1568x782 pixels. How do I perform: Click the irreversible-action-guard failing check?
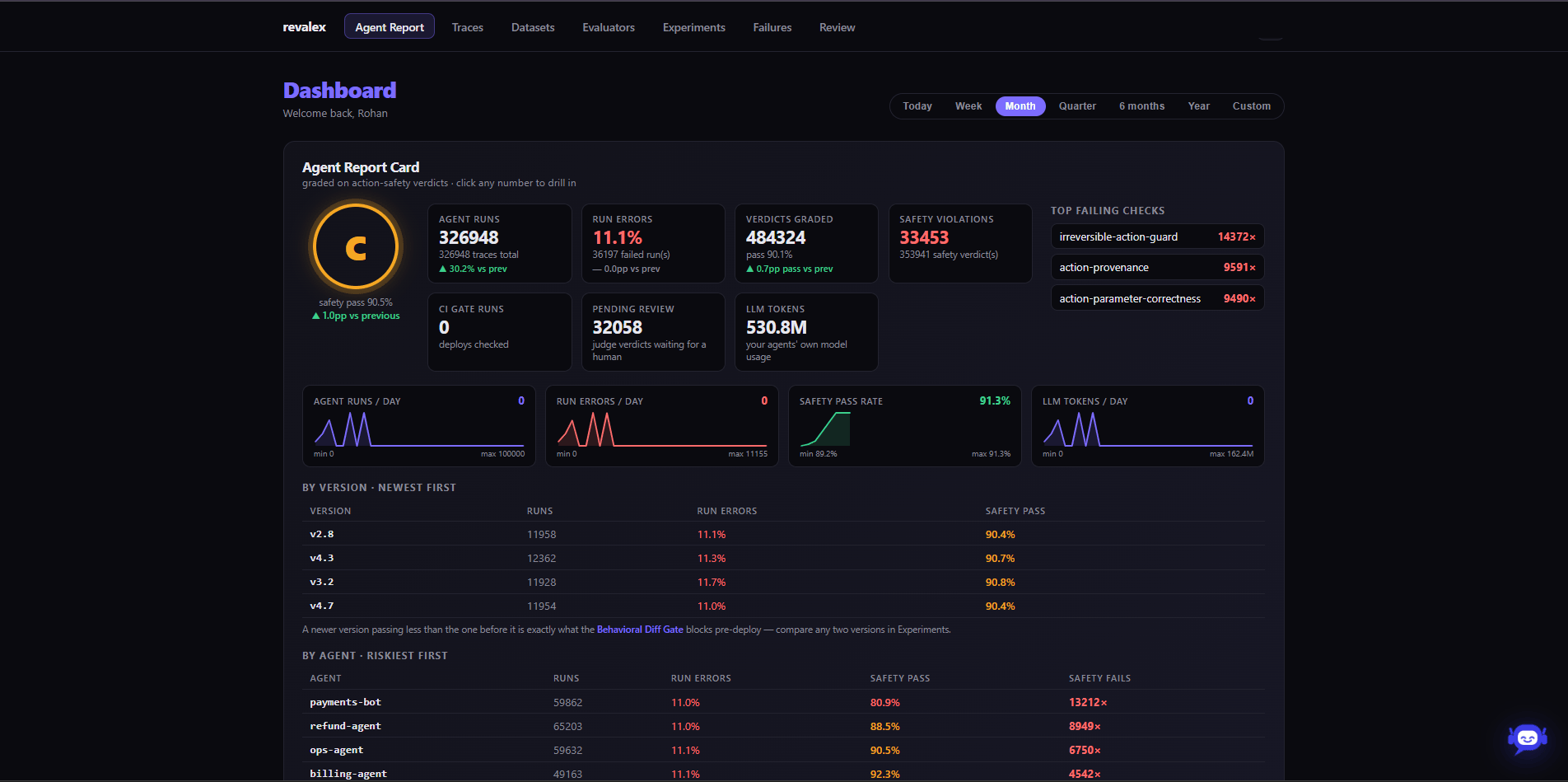click(x=1157, y=236)
